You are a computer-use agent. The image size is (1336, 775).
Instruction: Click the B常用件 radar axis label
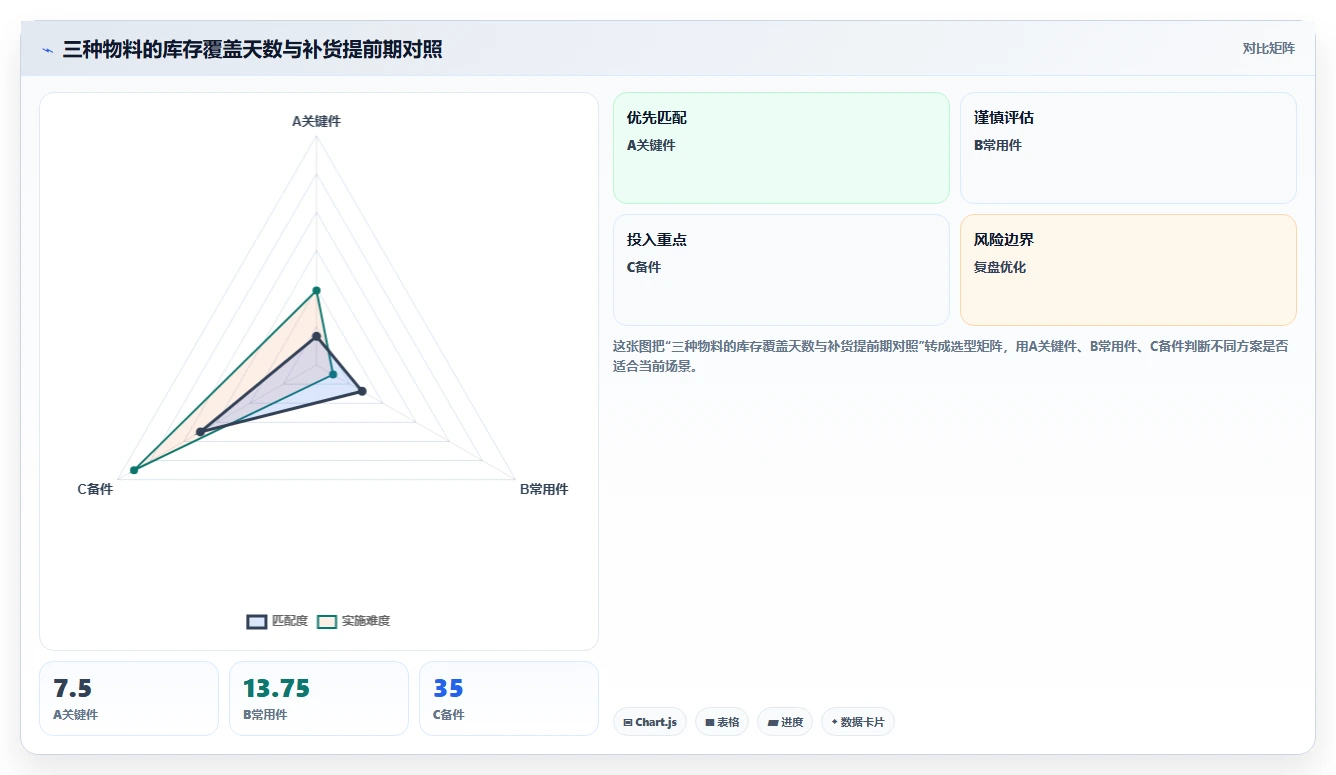click(x=544, y=489)
